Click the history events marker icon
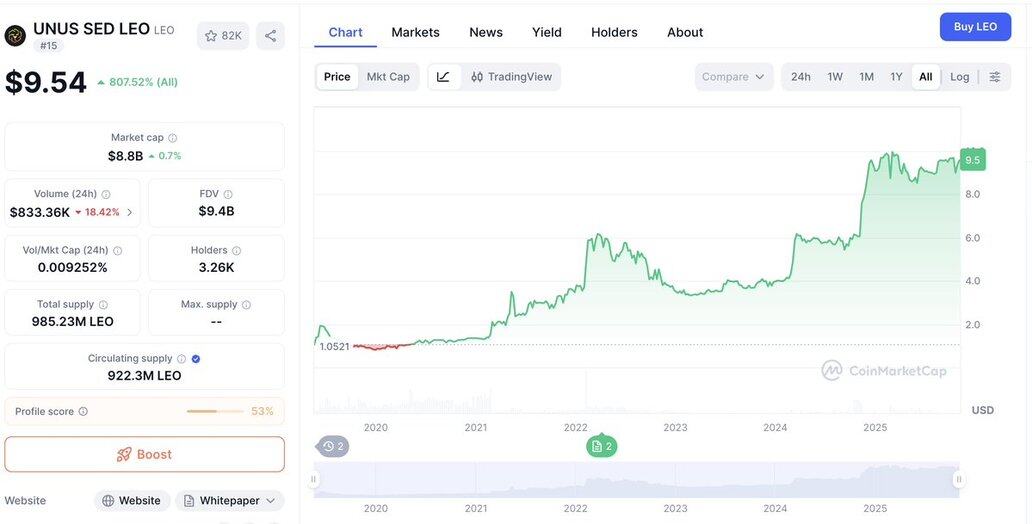The width and height of the screenshot is (1032, 524). click(333, 447)
